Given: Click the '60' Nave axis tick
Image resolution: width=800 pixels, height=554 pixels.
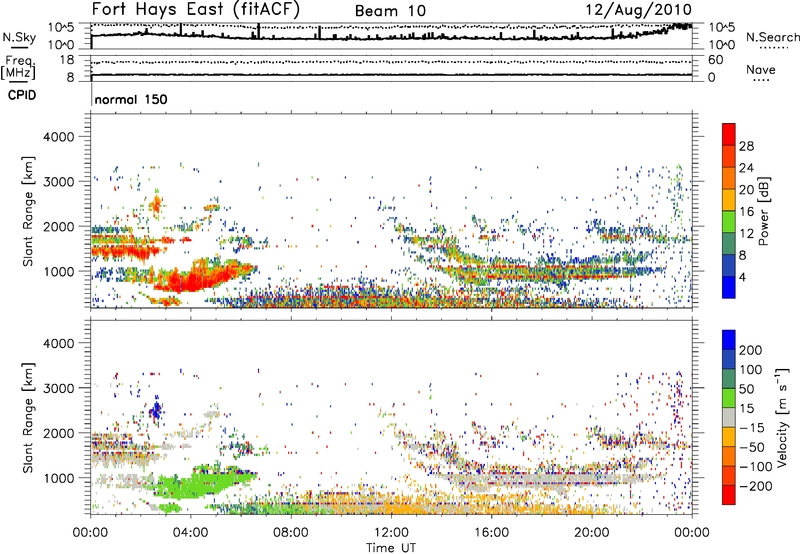Looking at the screenshot, I should point(715,60).
